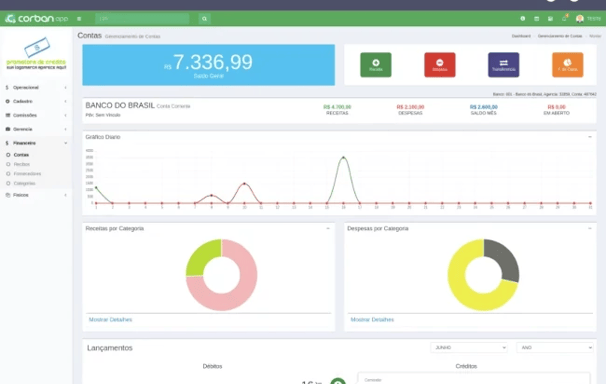606x384 pixels.
Task: Click the blue SALDO MÊS amount value
Action: coord(483,107)
